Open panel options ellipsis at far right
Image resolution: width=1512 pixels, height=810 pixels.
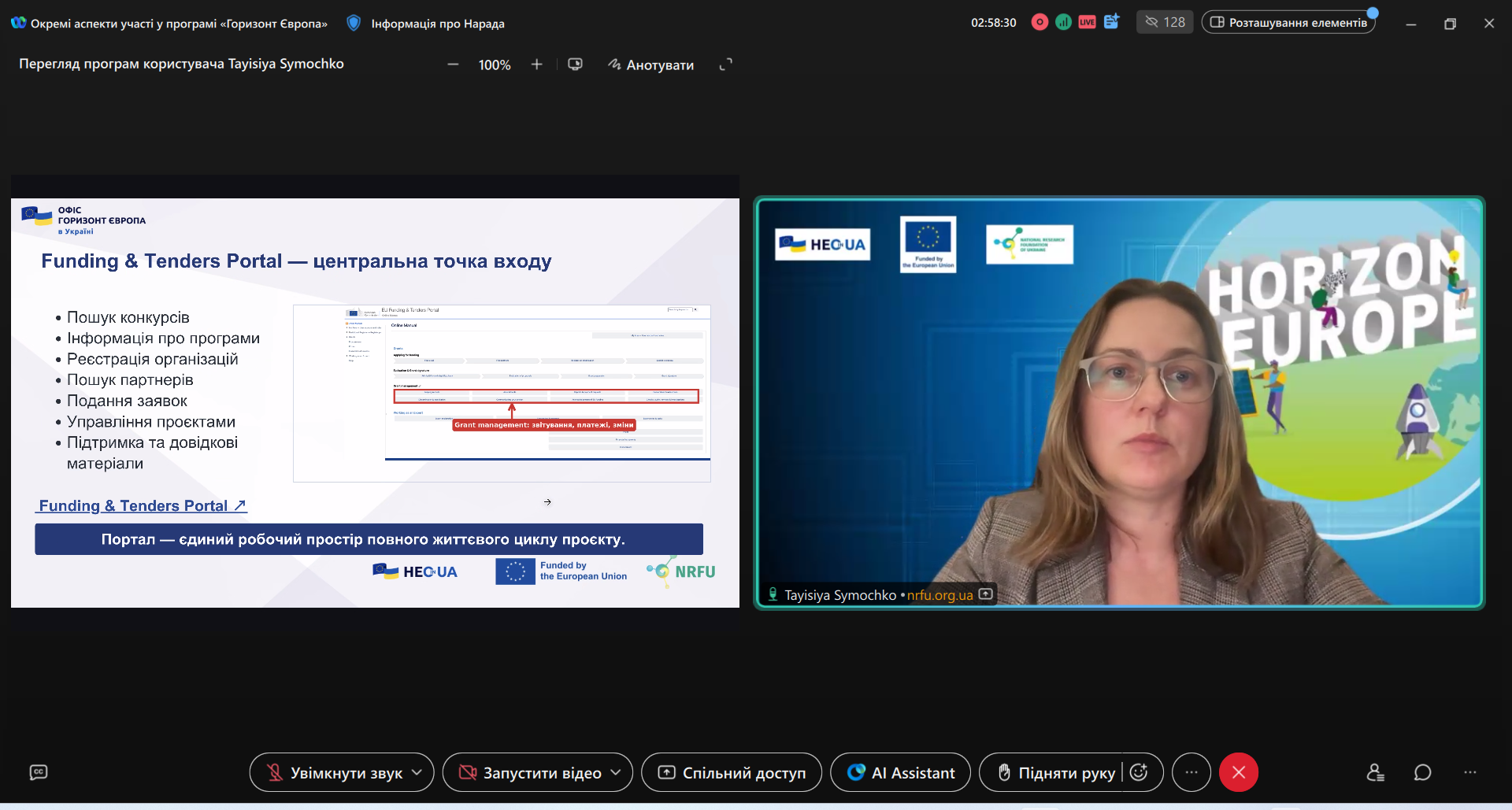pos(1469,772)
